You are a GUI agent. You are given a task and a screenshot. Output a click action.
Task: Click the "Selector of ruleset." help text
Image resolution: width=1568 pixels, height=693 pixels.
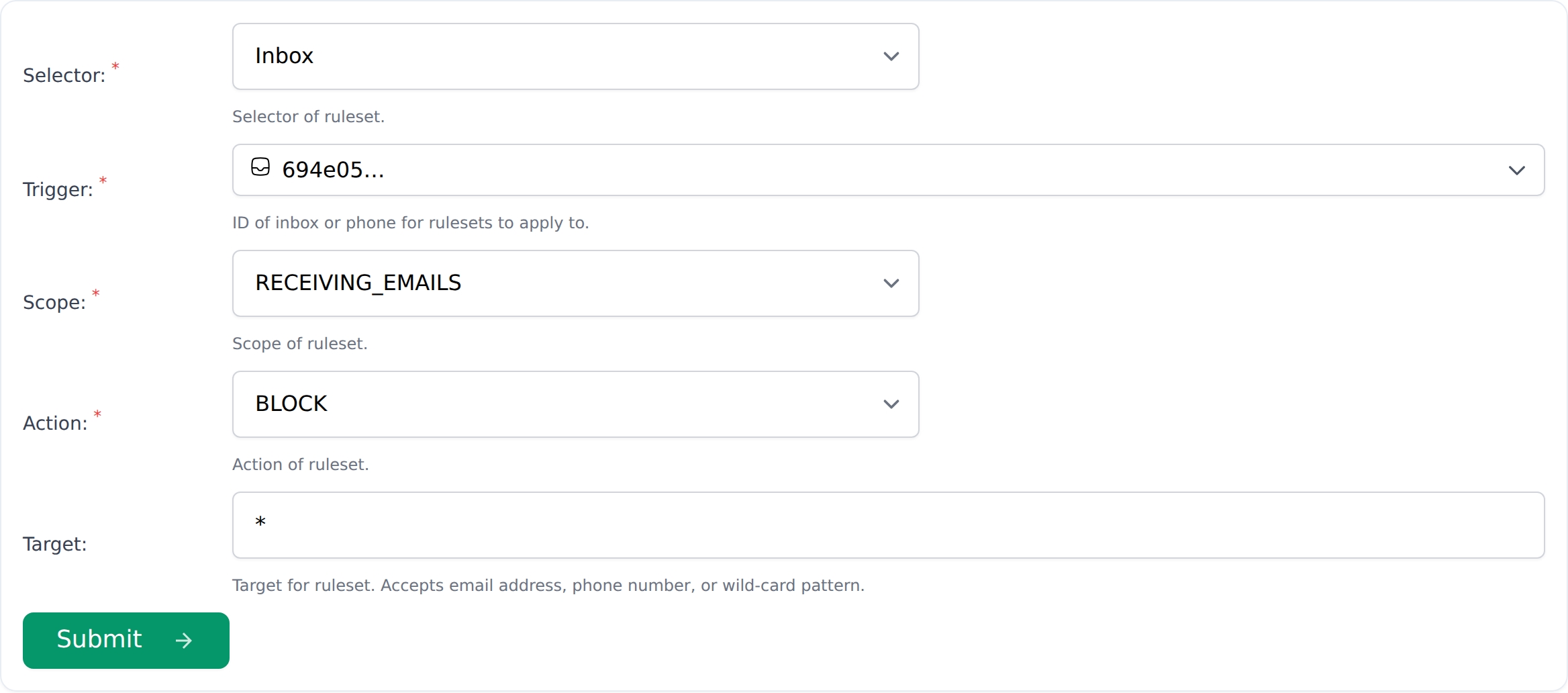308,117
